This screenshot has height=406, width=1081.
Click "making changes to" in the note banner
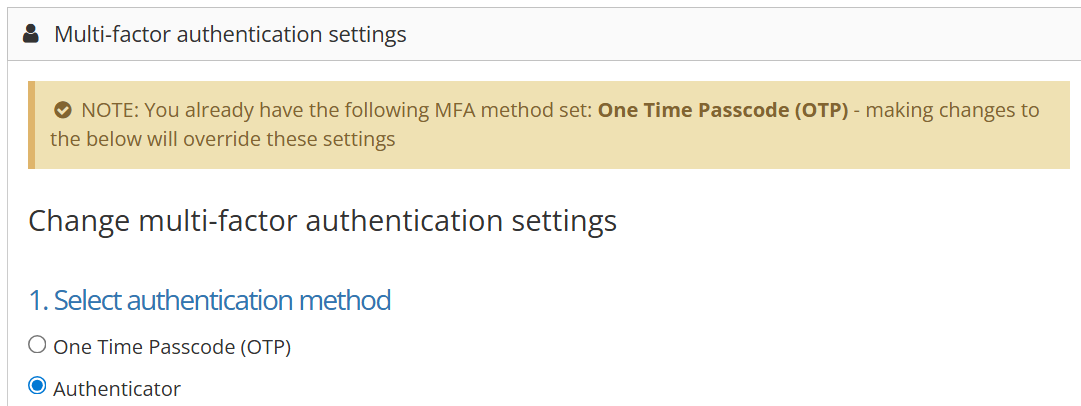952,110
